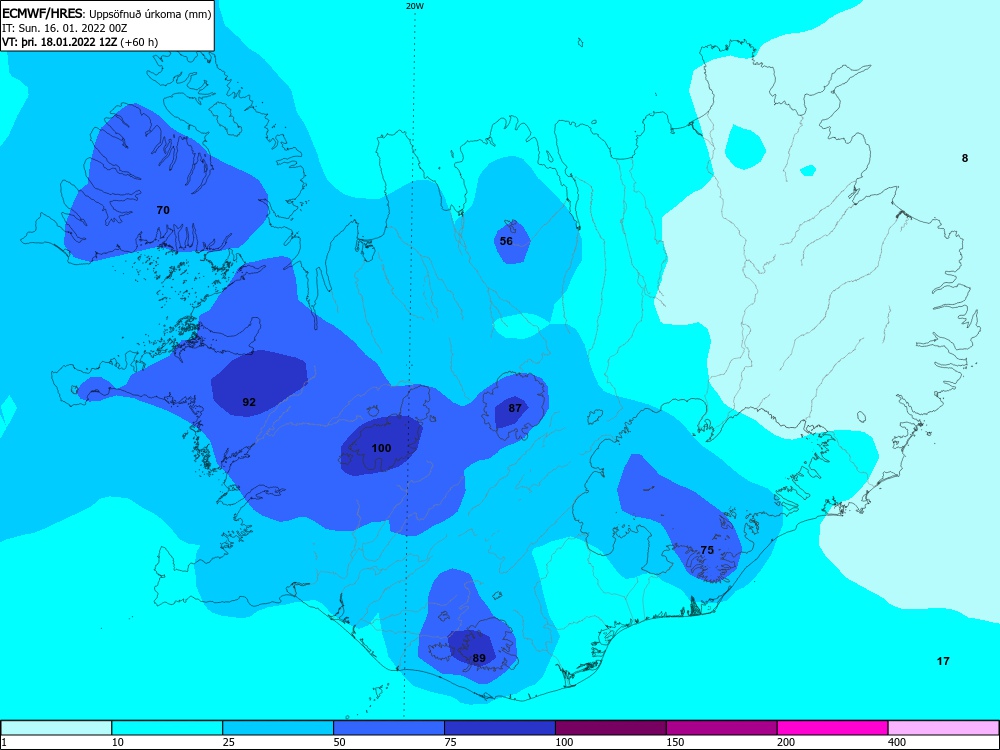Image resolution: width=1000 pixels, height=750 pixels.
Task: Click the precipitation value 92 on the map
Action: point(249,402)
